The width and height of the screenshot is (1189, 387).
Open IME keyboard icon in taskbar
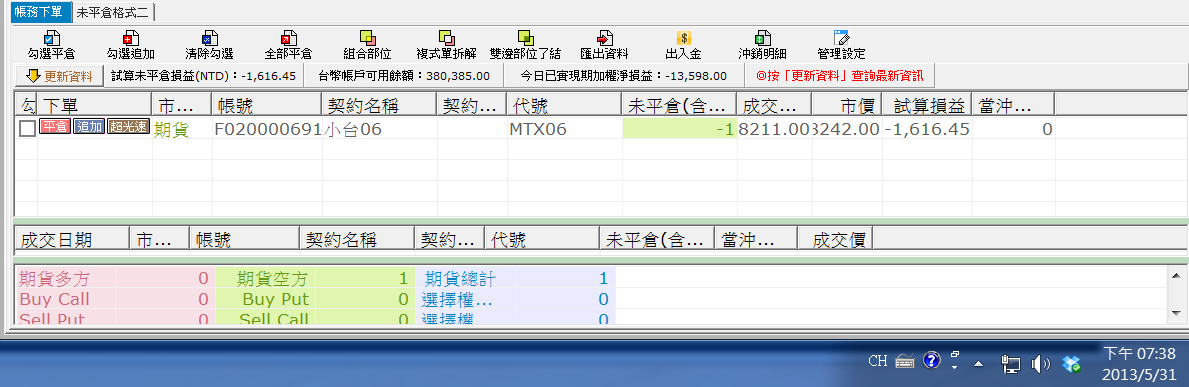click(x=905, y=361)
